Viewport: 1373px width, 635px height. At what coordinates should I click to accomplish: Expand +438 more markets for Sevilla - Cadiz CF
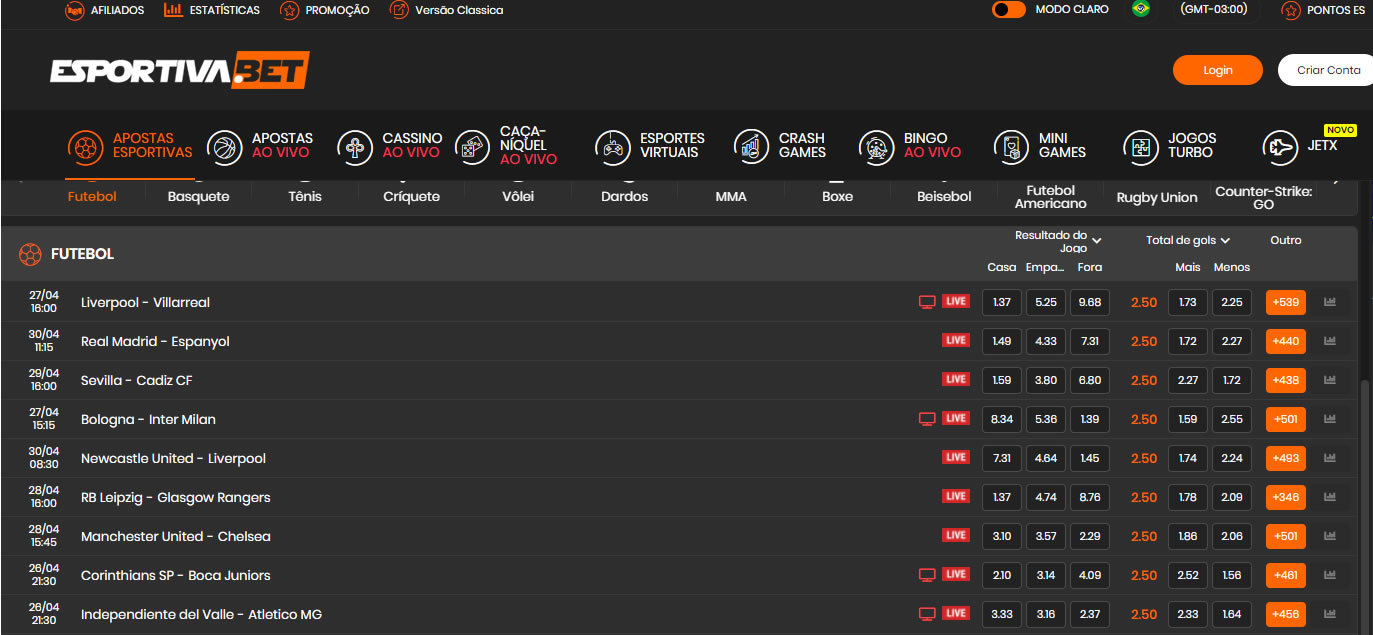(1286, 380)
